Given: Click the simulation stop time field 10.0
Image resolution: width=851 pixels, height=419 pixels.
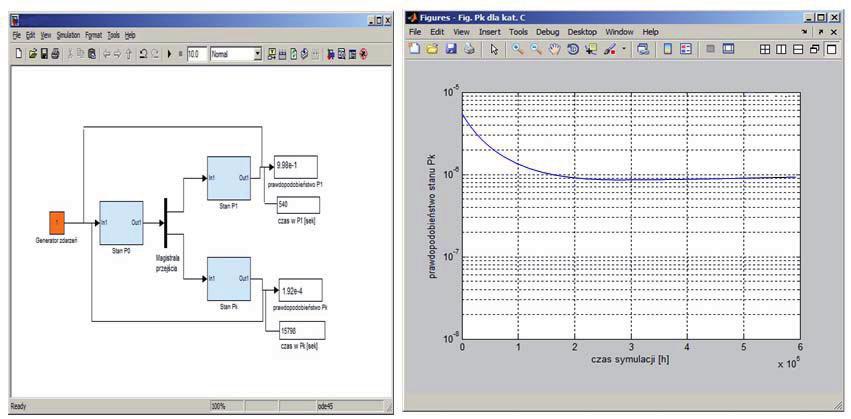Looking at the screenshot, I should 197,54.
